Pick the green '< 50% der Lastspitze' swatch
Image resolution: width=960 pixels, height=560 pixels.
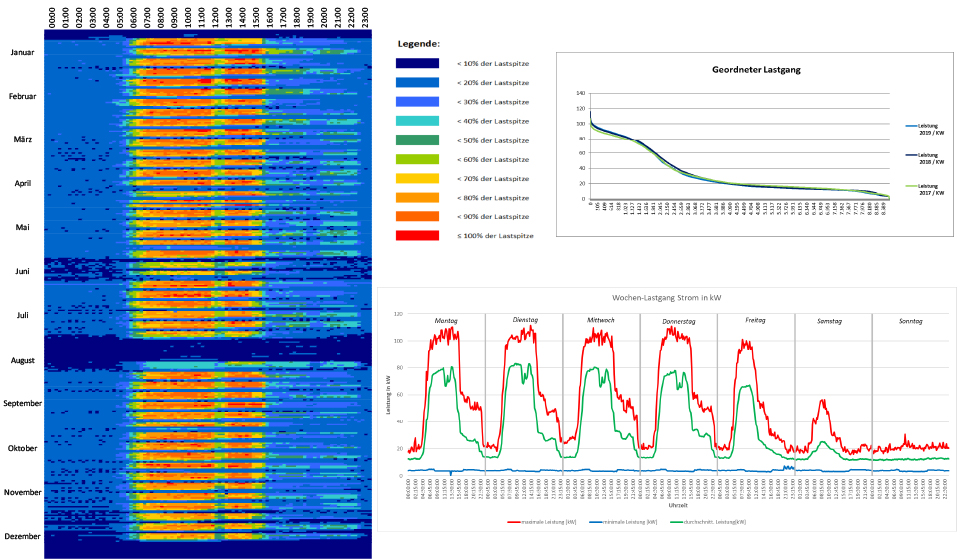click(417, 140)
